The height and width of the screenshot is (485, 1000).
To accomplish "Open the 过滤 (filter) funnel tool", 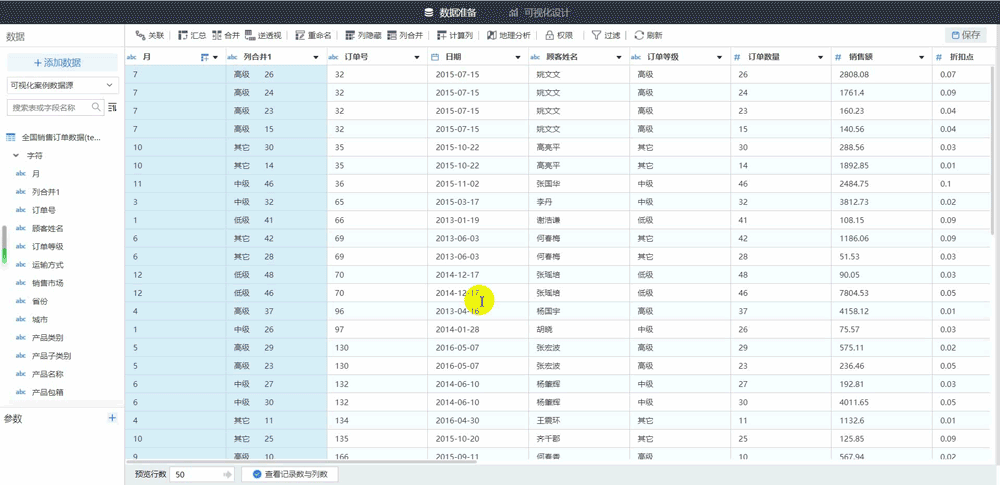I will 597,35.
